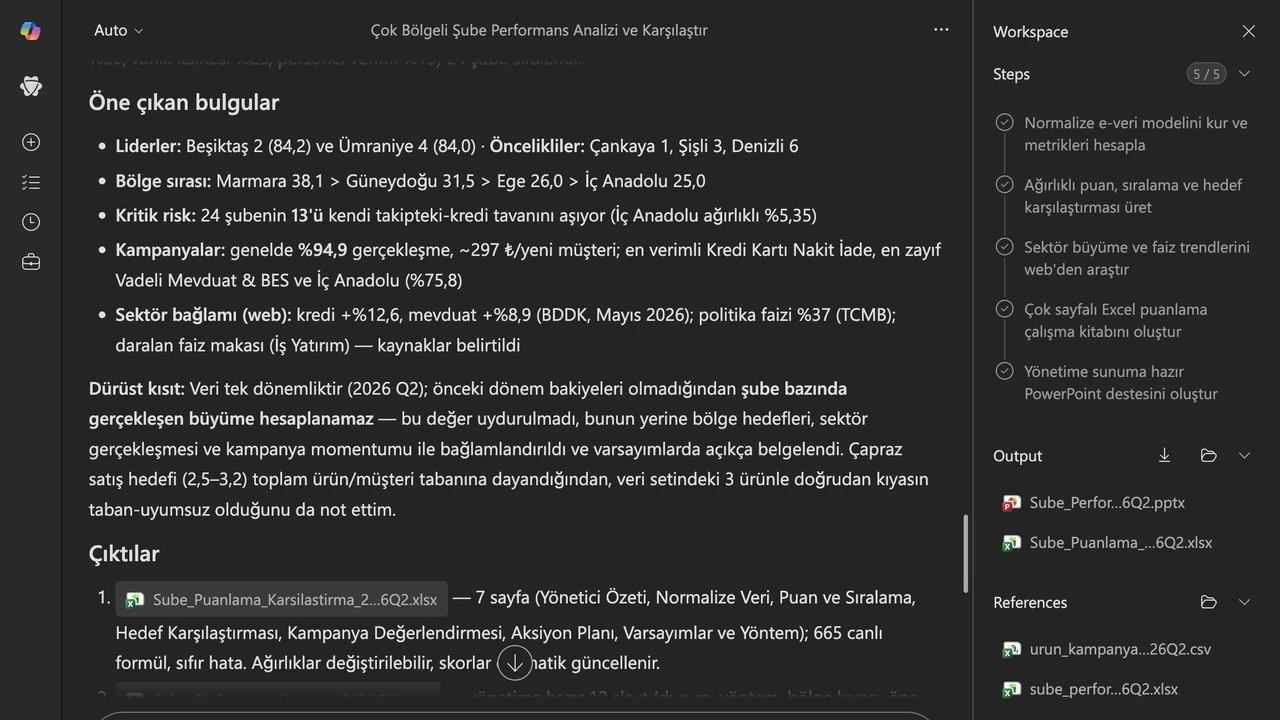Open the task list icon in sidebar
This screenshot has width=1280, height=720.
pyautogui.click(x=30, y=182)
